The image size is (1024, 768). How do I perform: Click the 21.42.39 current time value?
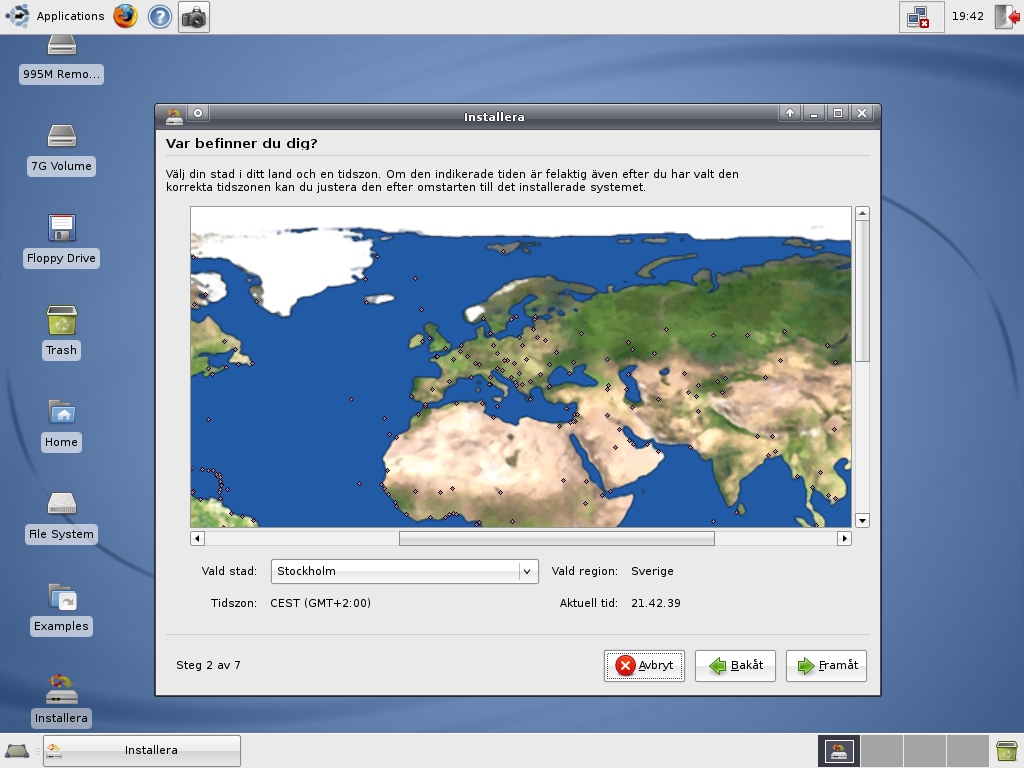(656, 603)
